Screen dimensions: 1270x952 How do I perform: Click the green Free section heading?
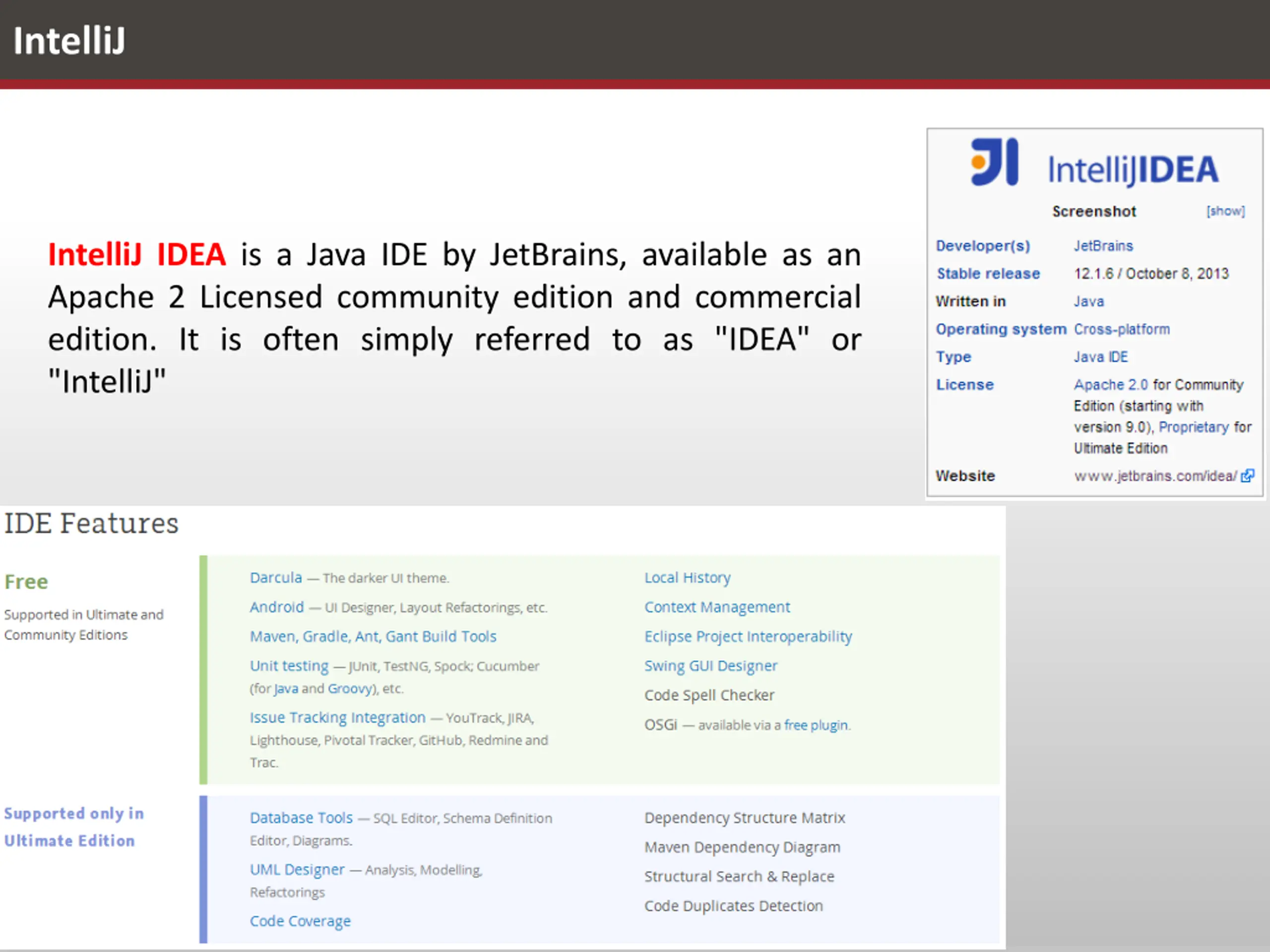(26, 581)
